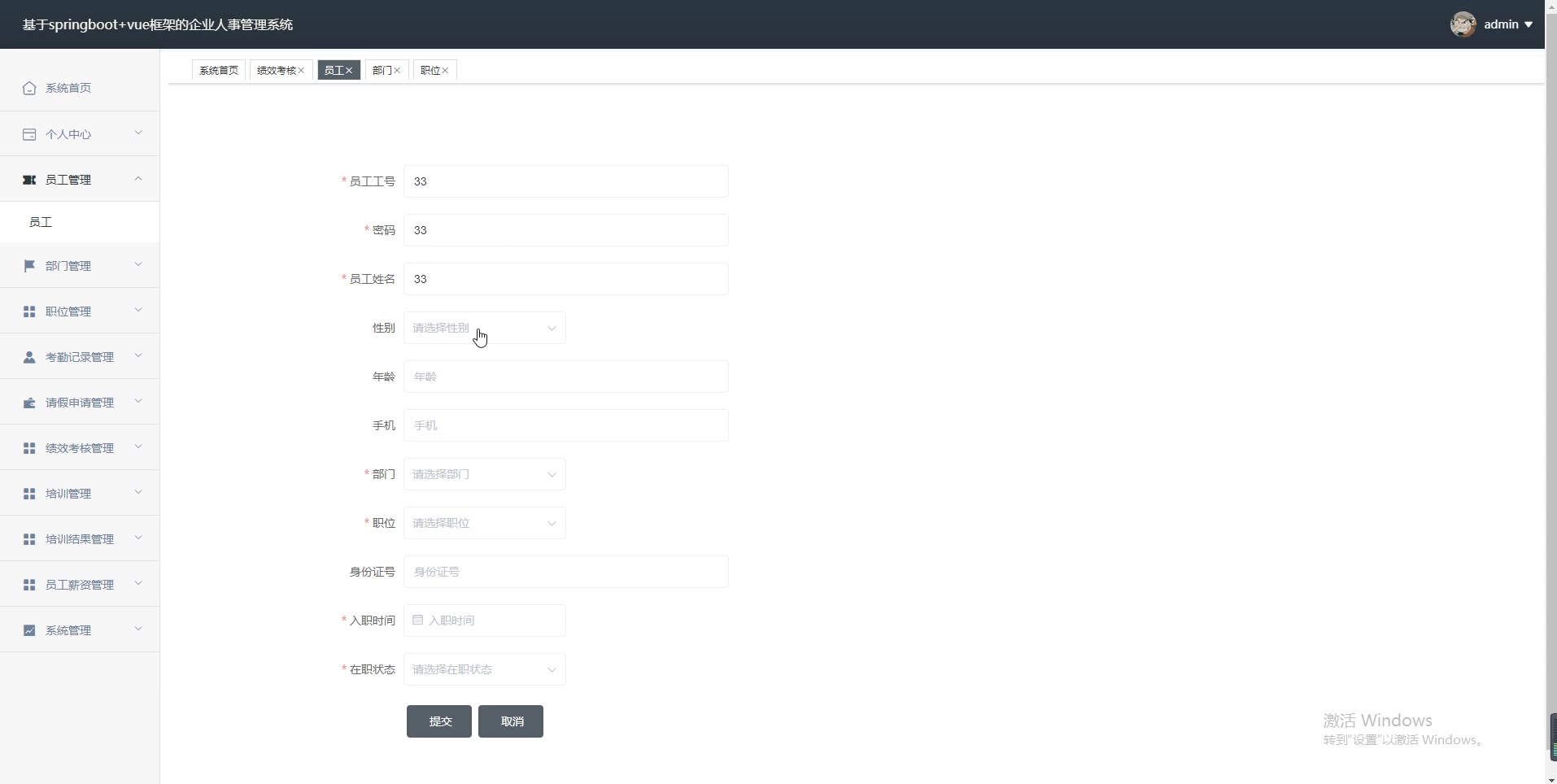Close the 部门 tab
Image resolution: width=1557 pixels, height=784 pixels.
click(397, 71)
